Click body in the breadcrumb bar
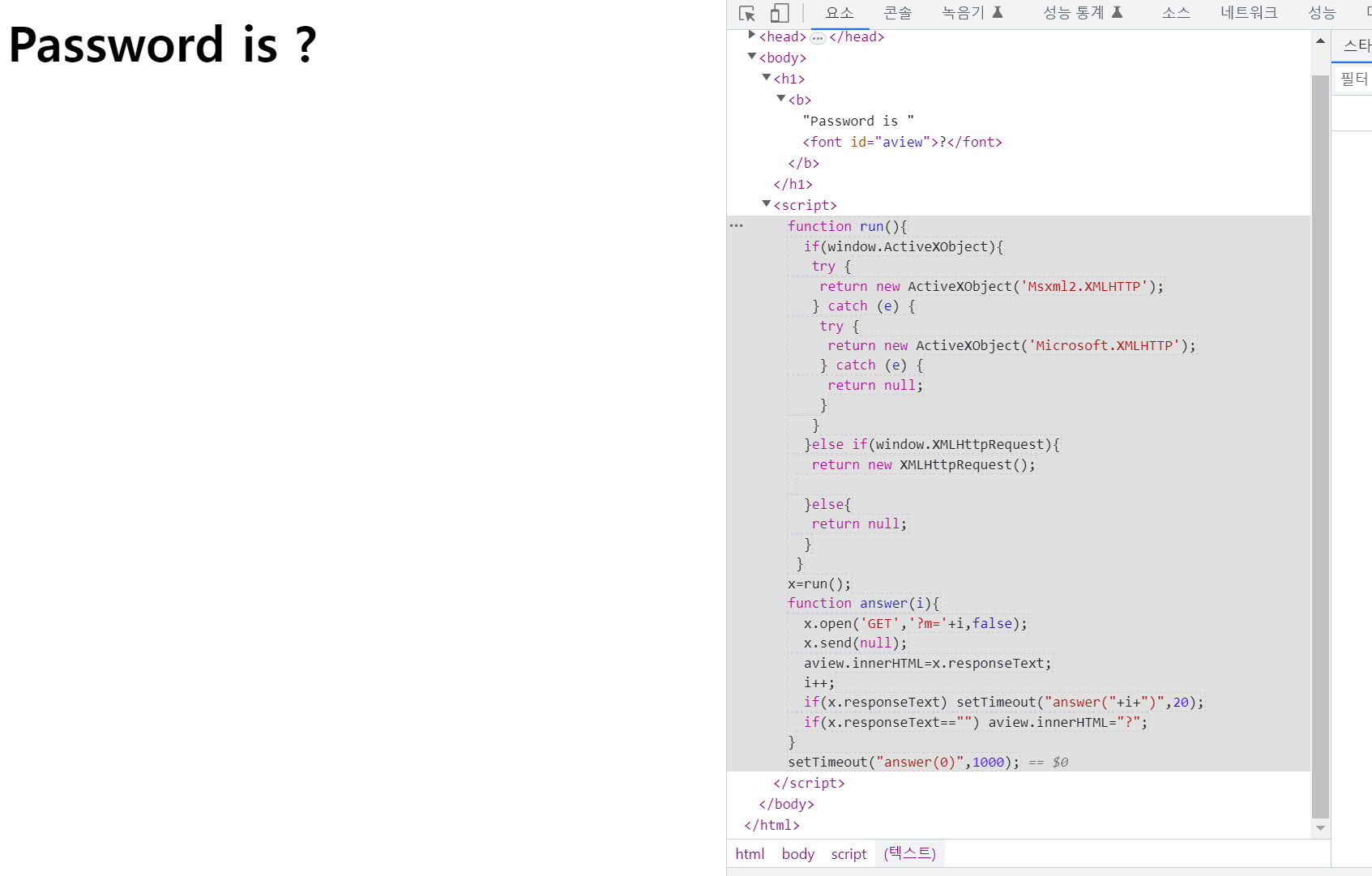Viewport: 1372px width, 876px height. tap(798, 854)
